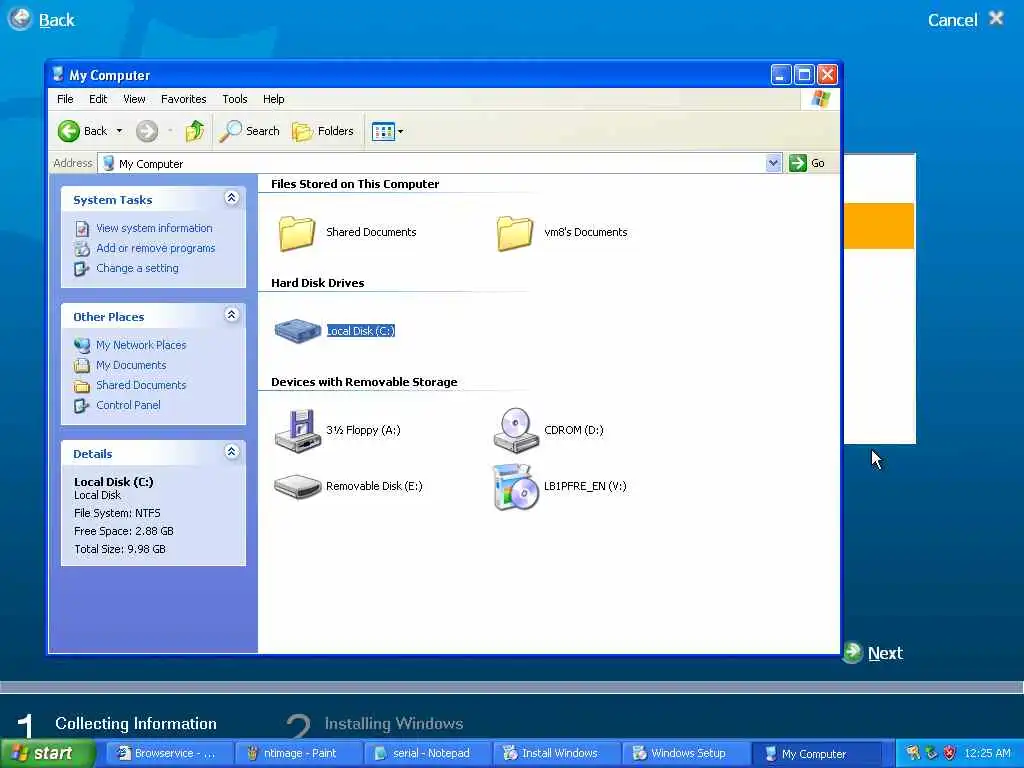The height and width of the screenshot is (768, 1024).
Task: Click the setup wizard Back arrow icon
Action: [x=20, y=19]
